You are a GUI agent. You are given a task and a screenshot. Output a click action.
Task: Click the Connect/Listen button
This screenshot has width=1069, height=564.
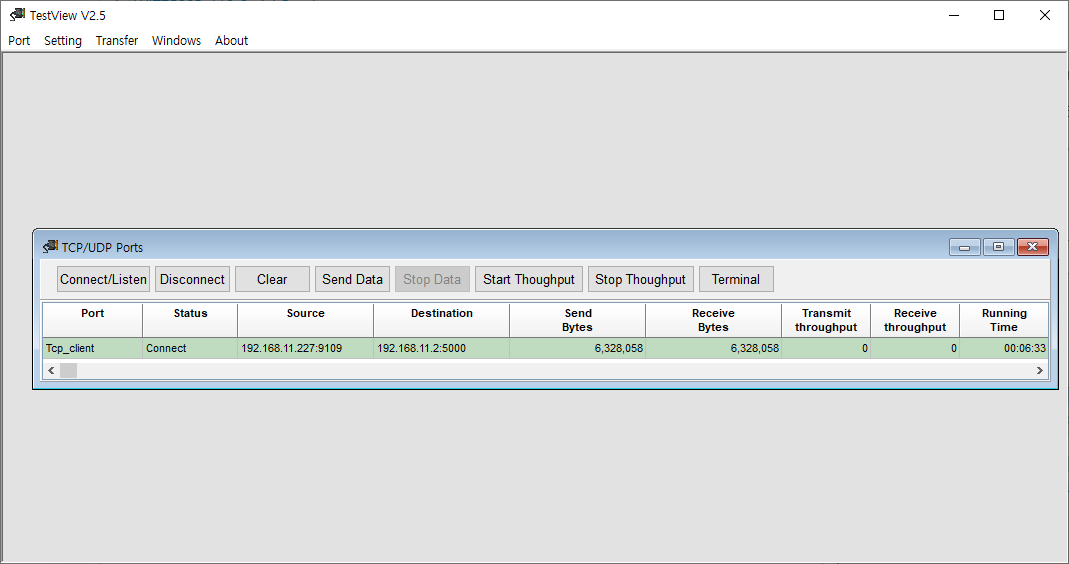pos(104,279)
